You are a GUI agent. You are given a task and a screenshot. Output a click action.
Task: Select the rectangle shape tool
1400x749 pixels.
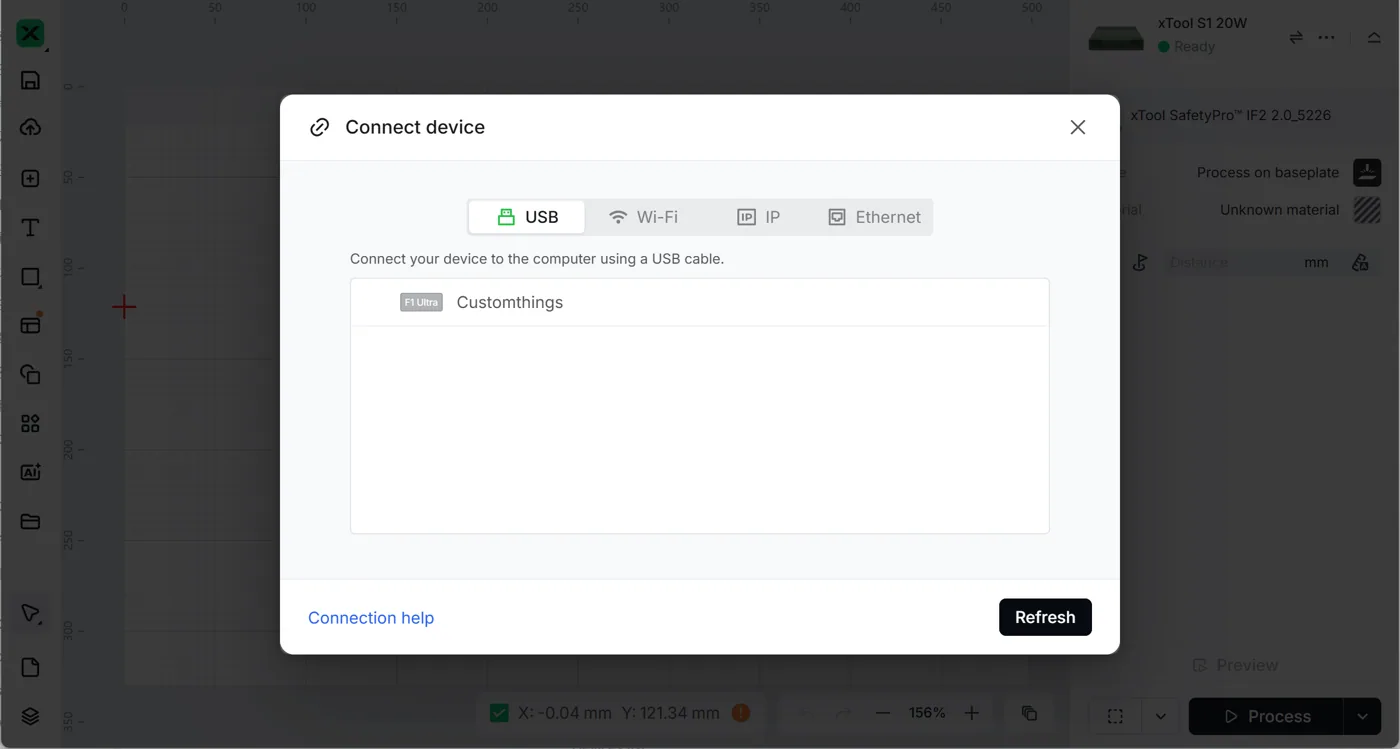[30, 277]
